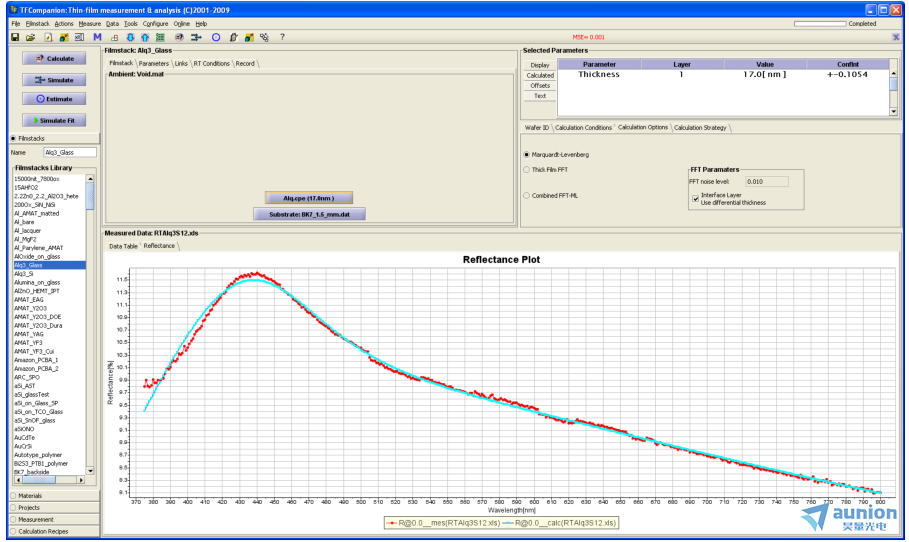Click the progress bar beside Completed

tap(820, 24)
